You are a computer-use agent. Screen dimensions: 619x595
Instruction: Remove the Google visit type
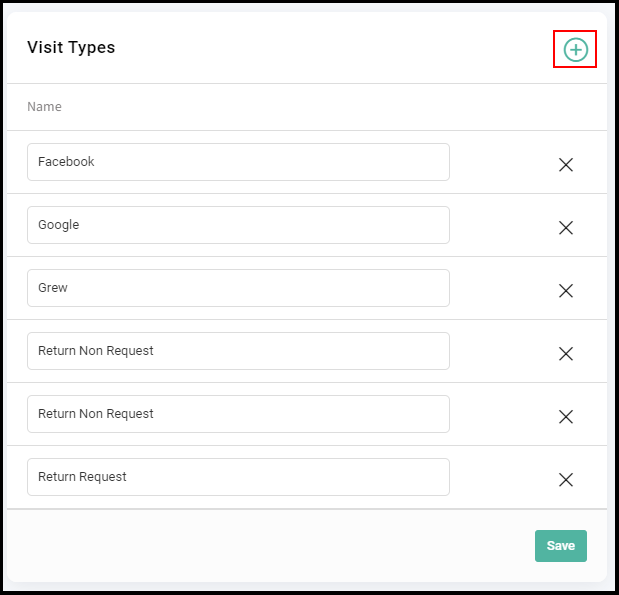pyautogui.click(x=566, y=227)
